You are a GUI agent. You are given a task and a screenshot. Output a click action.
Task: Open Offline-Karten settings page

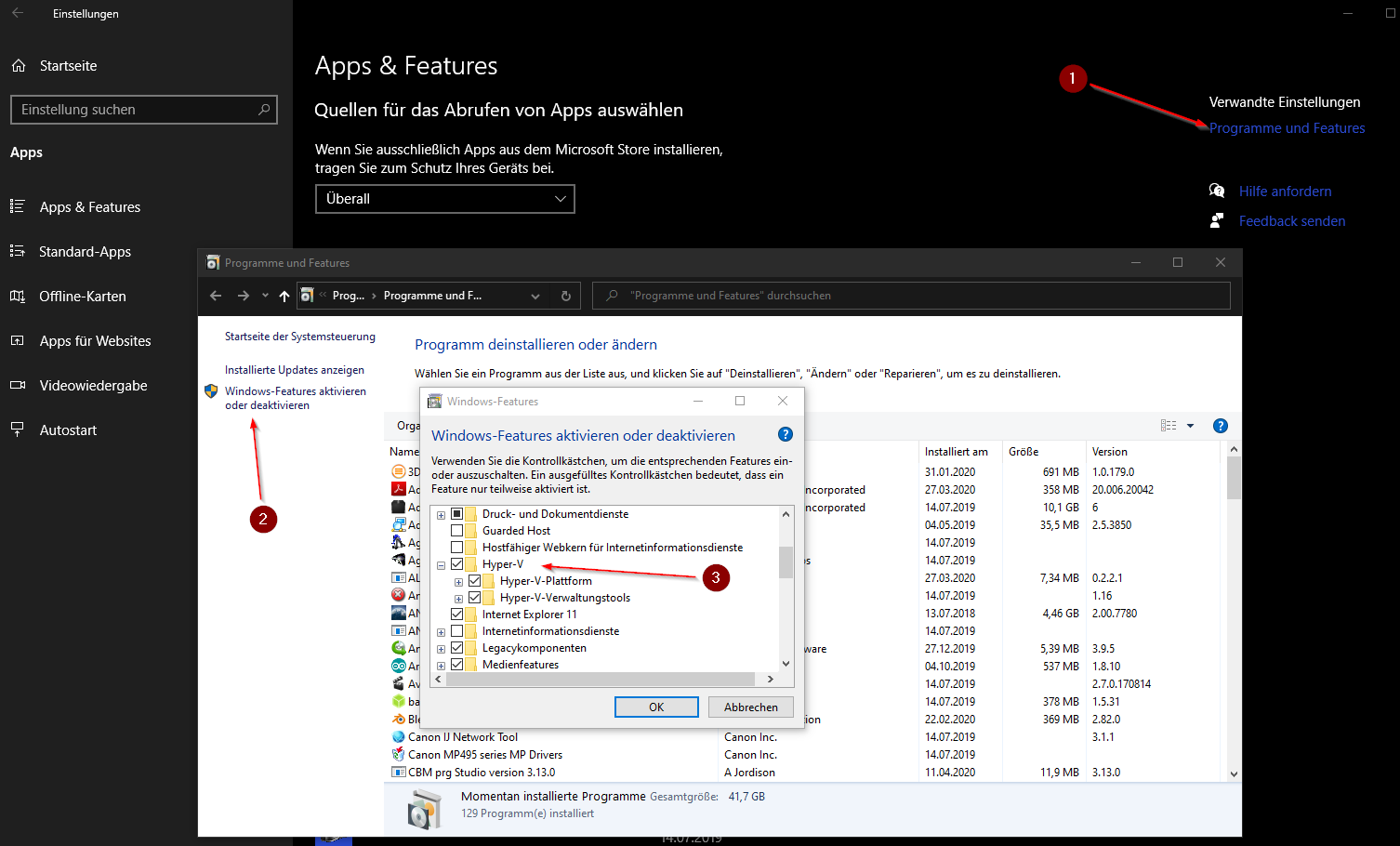pyautogui.click(x=83, y=297)
